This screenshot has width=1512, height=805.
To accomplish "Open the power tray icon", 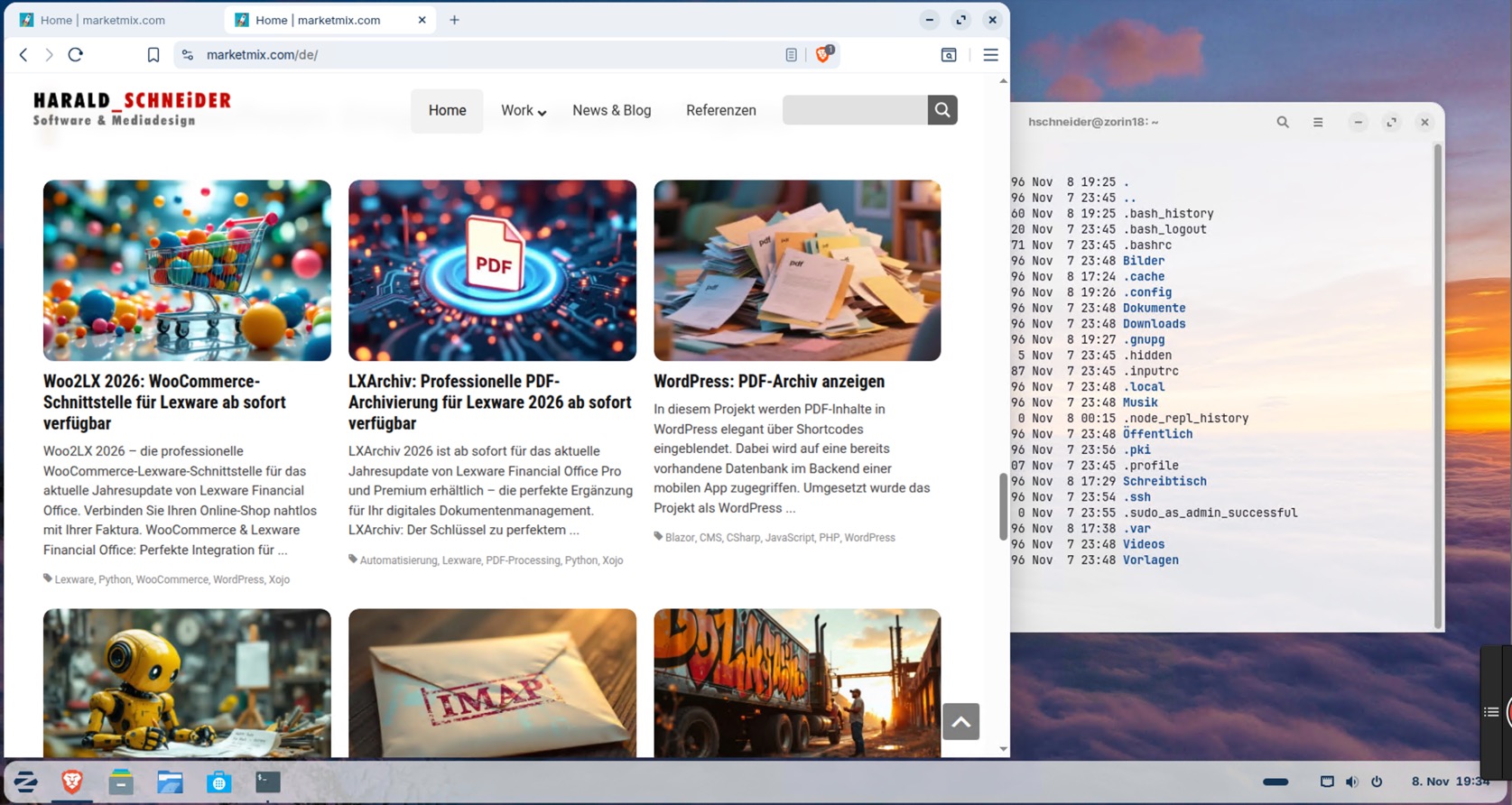I will pyautogui.click(x=1377, y=782).
